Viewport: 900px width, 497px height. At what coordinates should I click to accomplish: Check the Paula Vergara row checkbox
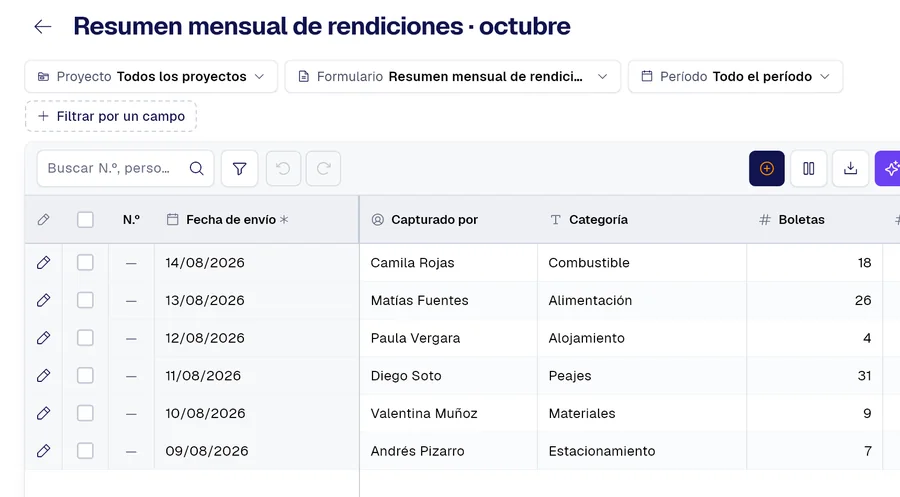pyautogui.click(x=86, y=338)
